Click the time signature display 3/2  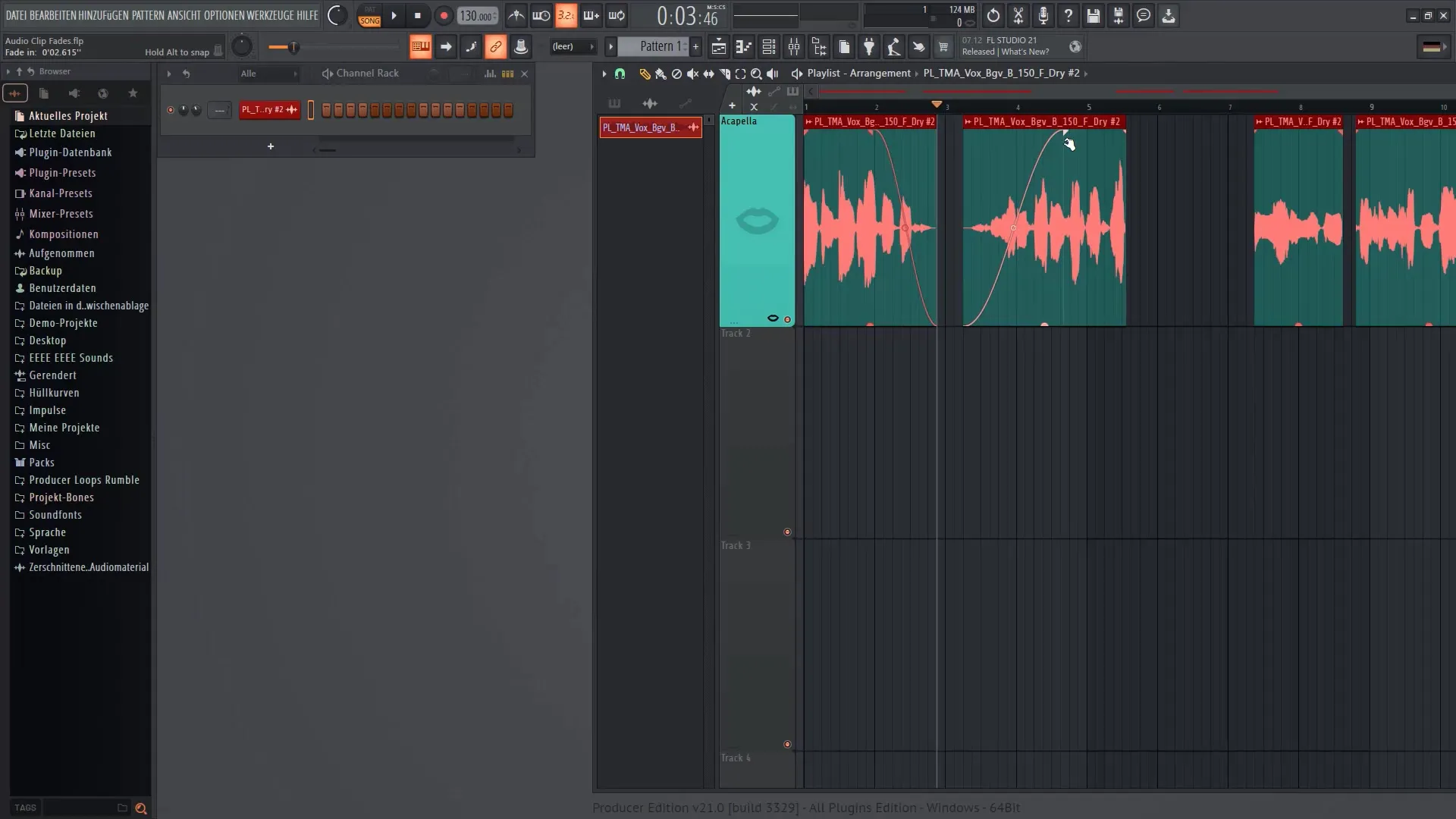click(565, 14)
